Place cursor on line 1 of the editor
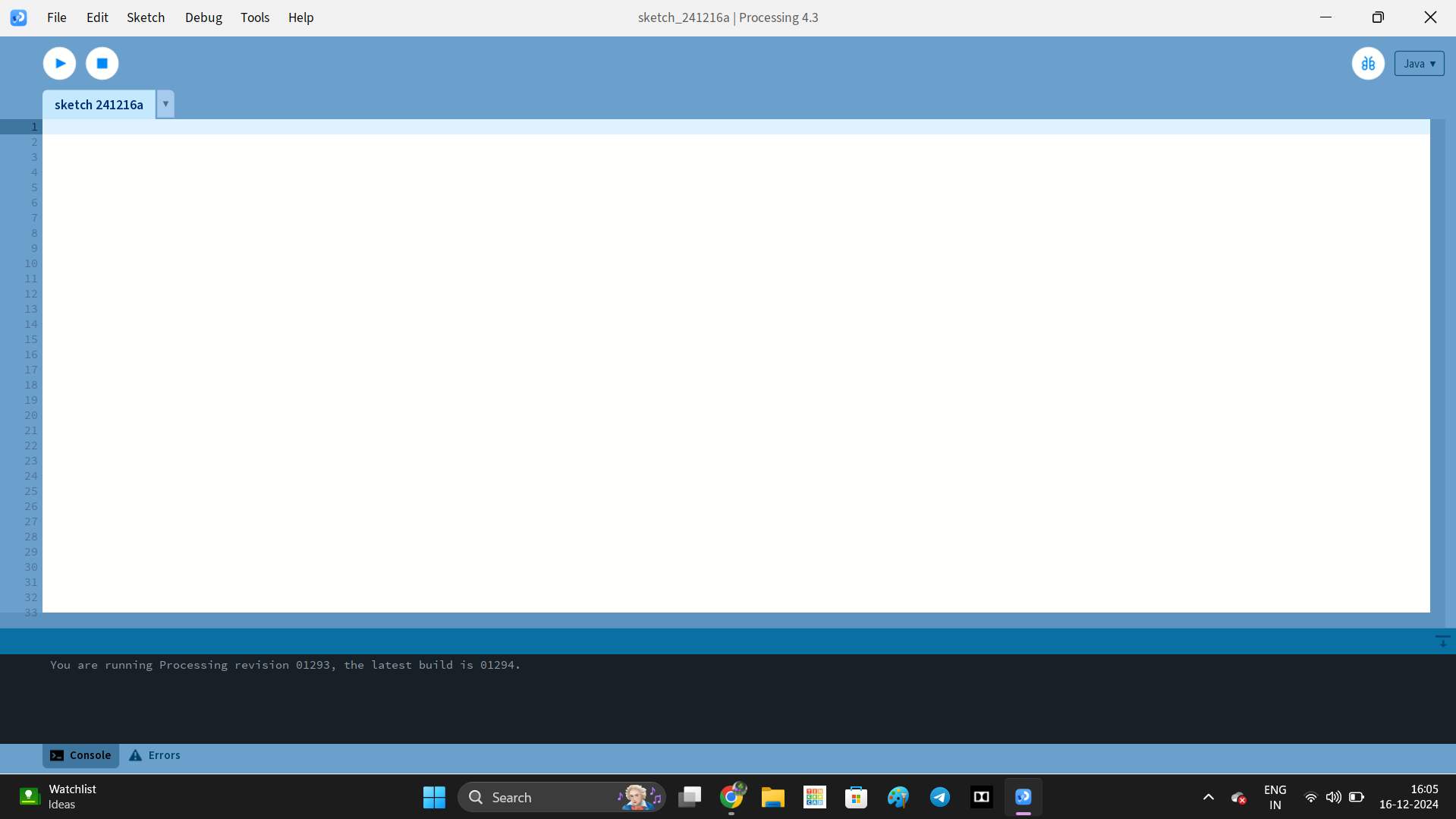The image size is (1456, 819). click(x=736, y=127)
